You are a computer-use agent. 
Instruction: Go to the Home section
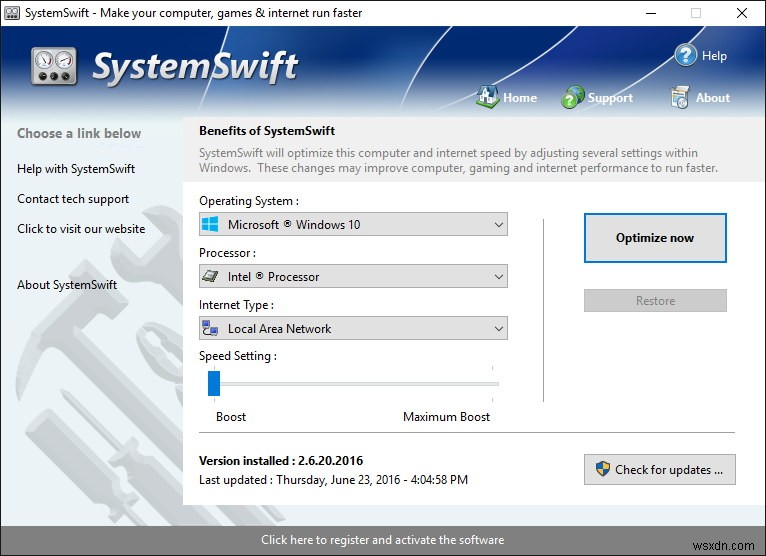[520, 98]
